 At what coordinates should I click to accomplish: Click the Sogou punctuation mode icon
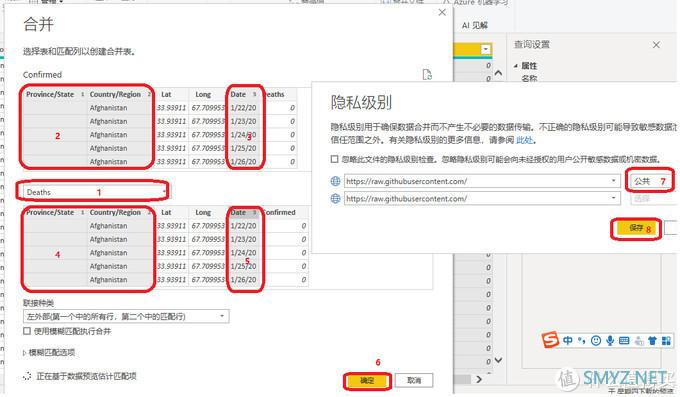(582, 341)
